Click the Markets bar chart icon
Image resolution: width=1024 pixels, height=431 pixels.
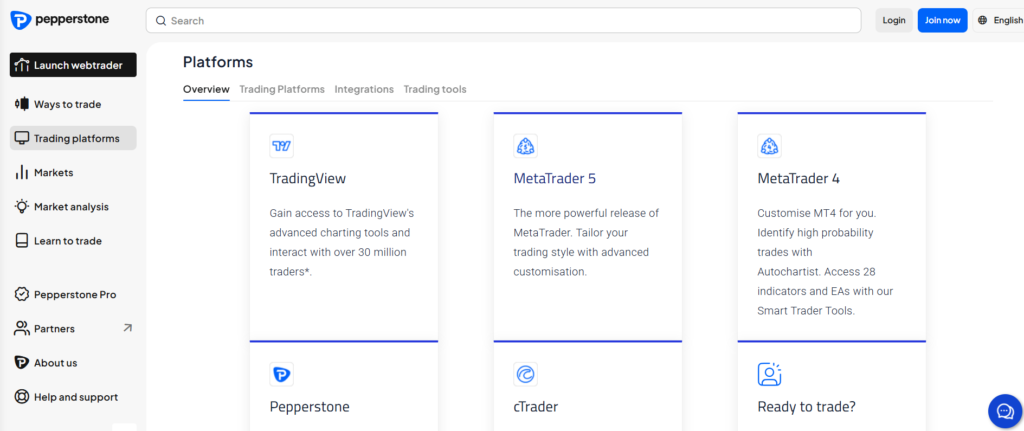(22, 172)
